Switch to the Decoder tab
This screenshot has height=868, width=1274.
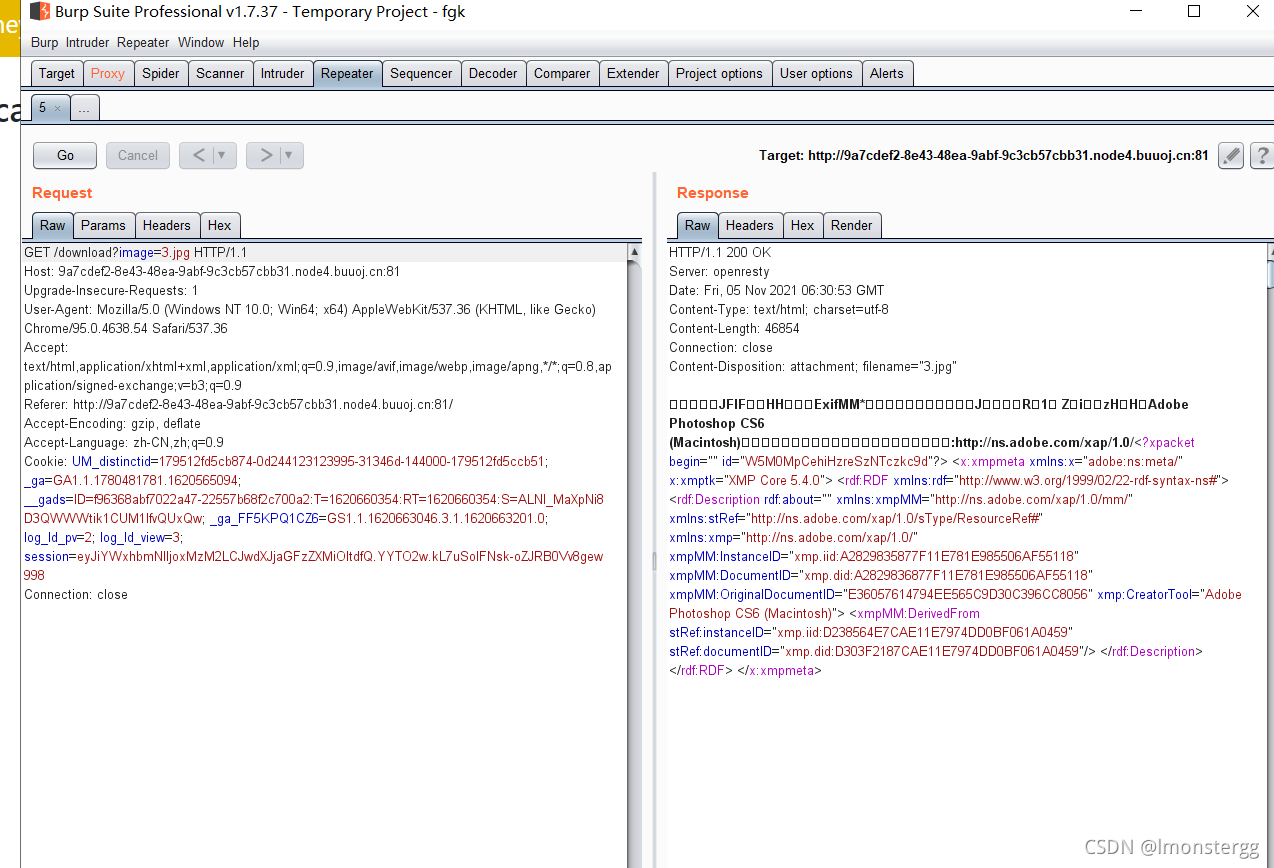(493, 73)
